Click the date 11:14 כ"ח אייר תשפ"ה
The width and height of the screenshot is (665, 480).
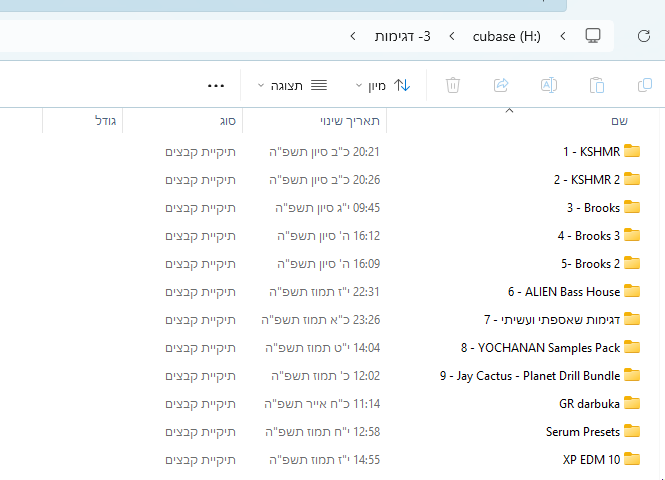pyautogui.click(x=322, y=403)
